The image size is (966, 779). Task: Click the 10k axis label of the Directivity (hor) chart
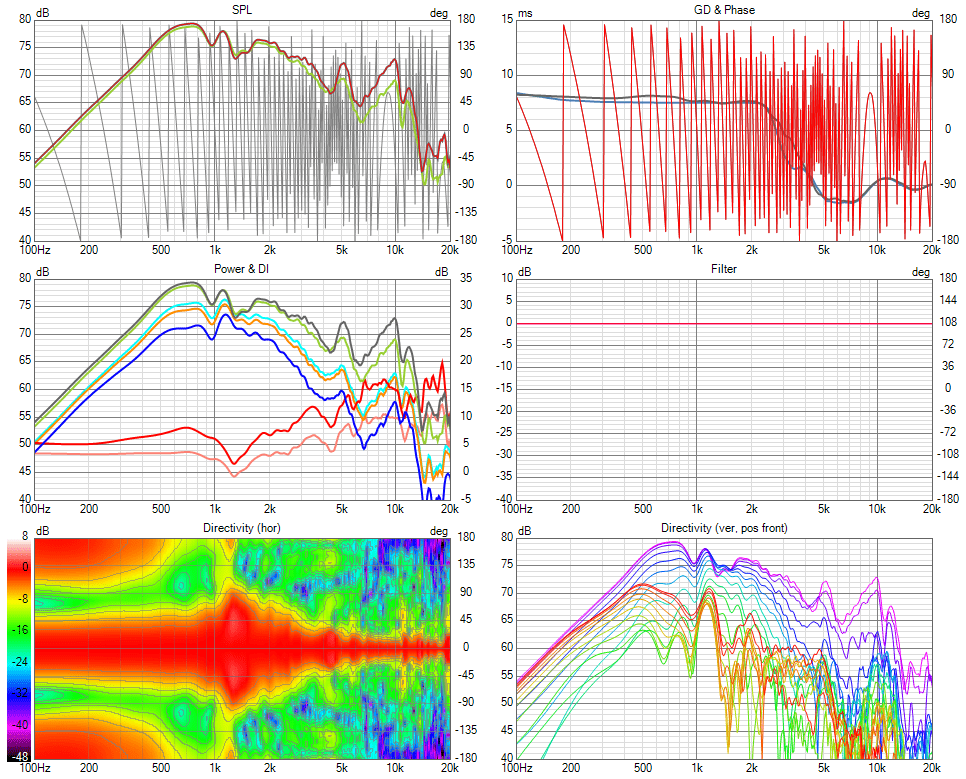(395, 768)
